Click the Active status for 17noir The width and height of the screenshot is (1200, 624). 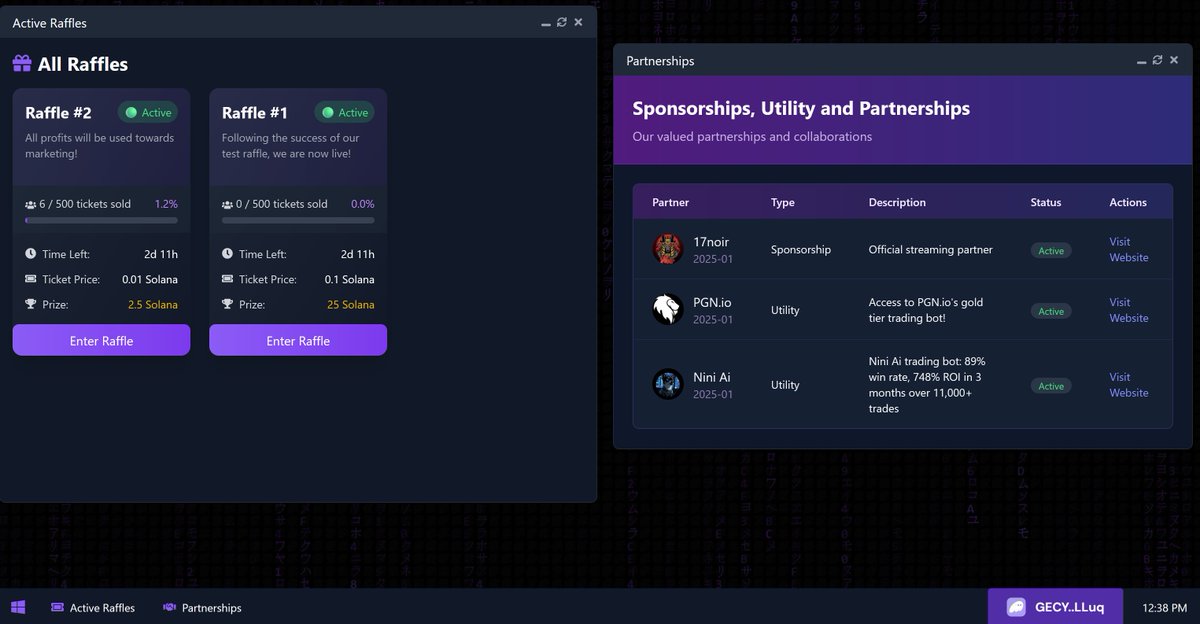click(1051, 250)
